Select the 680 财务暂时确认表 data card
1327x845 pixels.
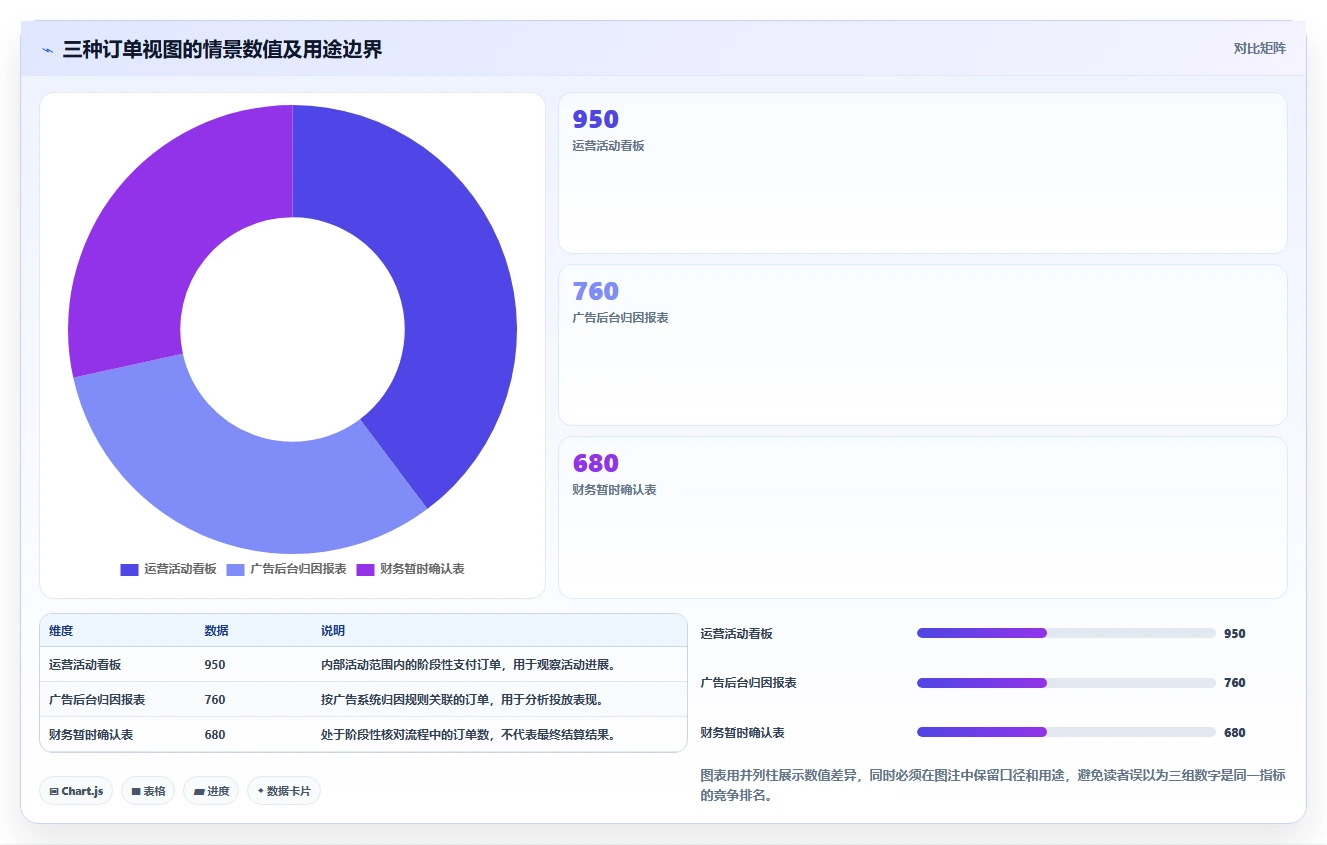(x=922, y=517)
